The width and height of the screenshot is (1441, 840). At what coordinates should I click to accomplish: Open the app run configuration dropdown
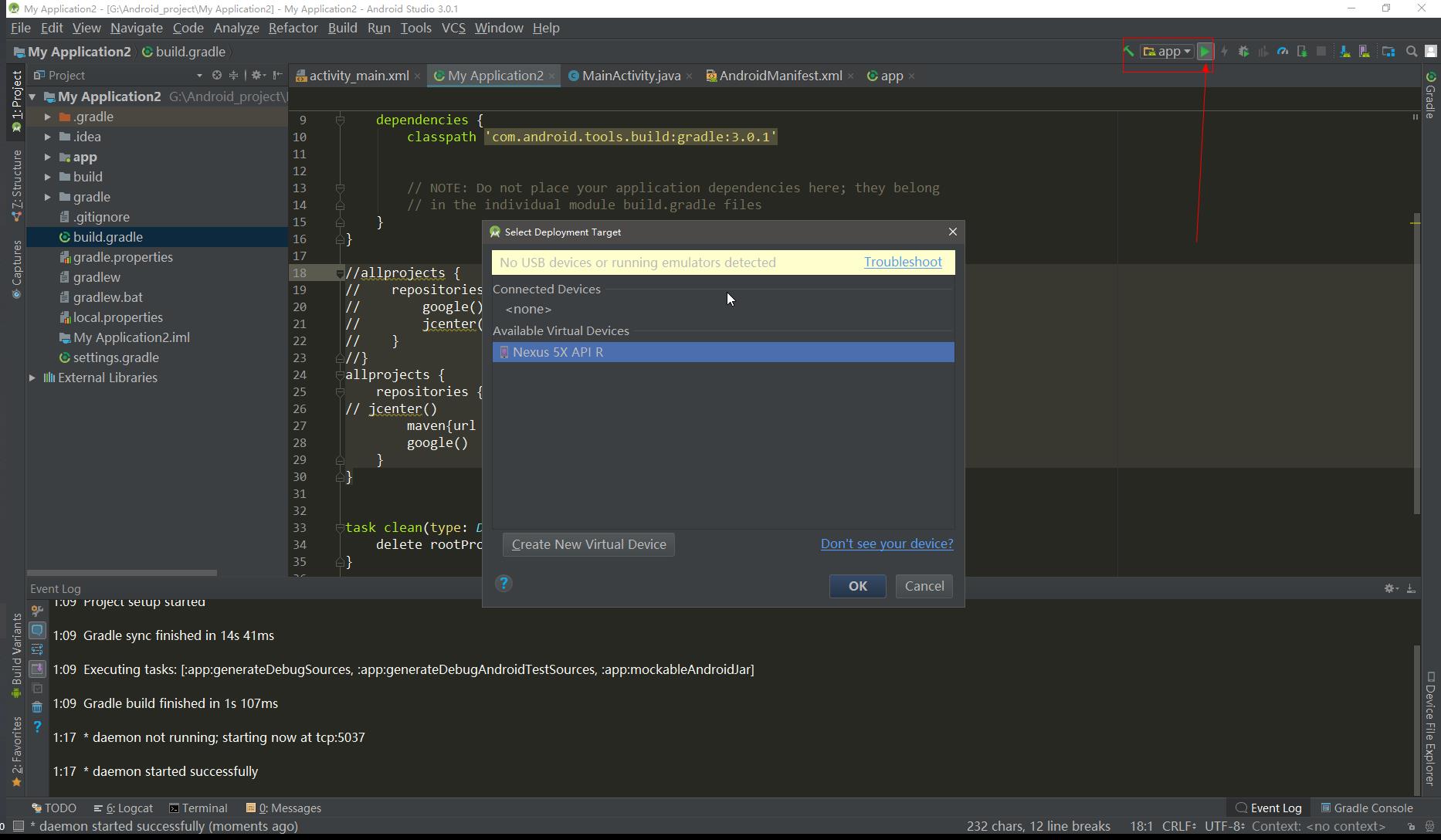coord(1168,52)
